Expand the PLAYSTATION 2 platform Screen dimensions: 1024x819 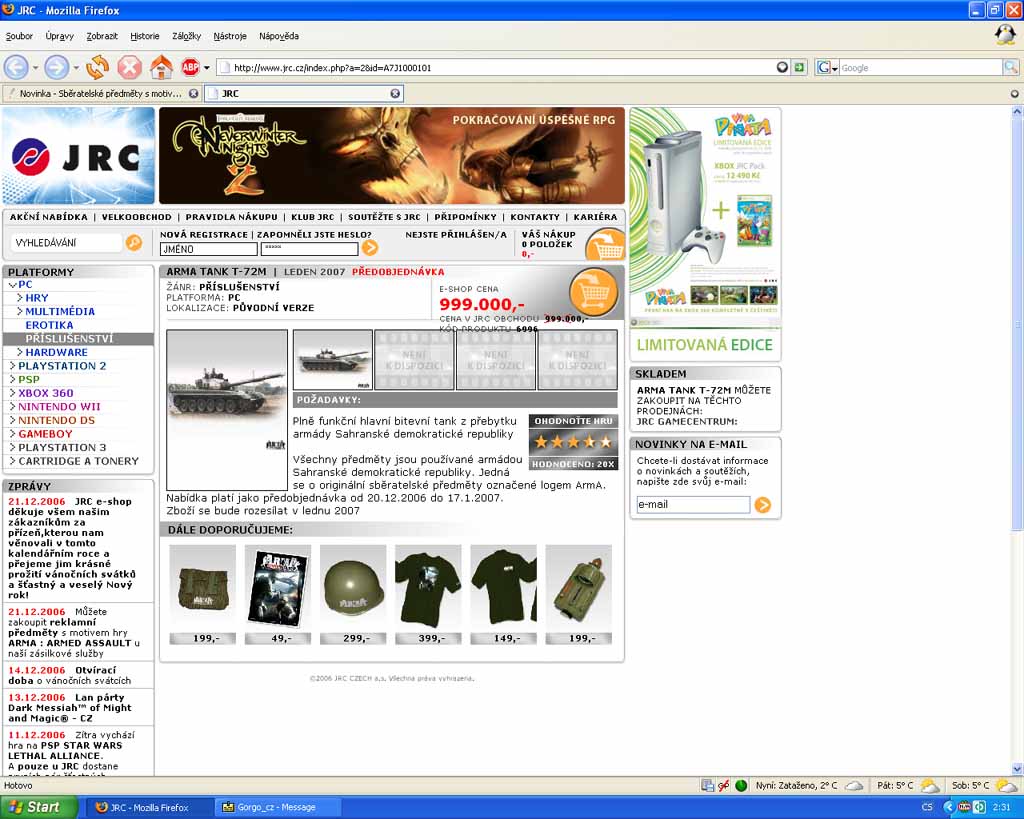tap(12, 366)
